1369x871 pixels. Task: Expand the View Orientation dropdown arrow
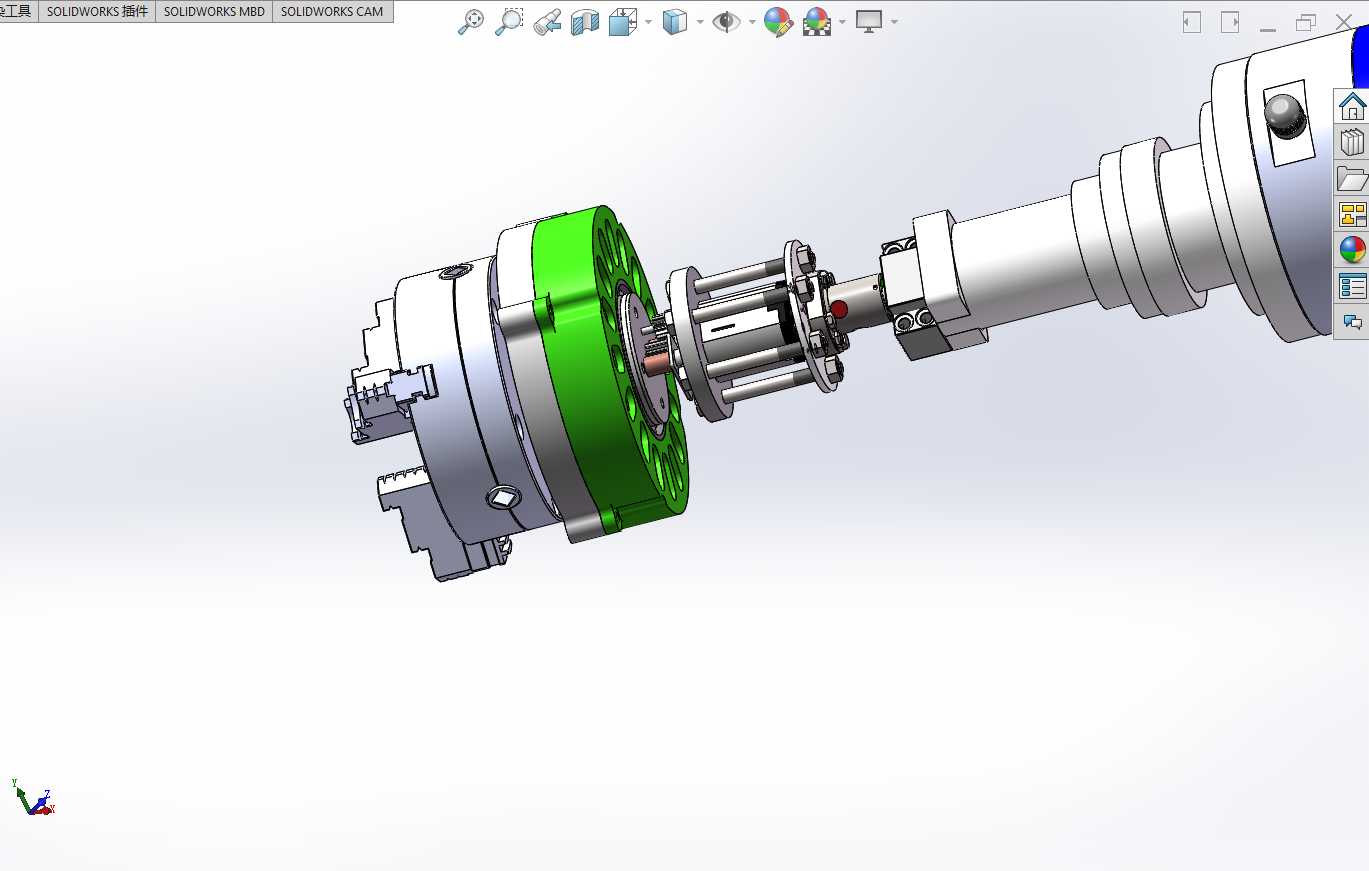[648, 22]
